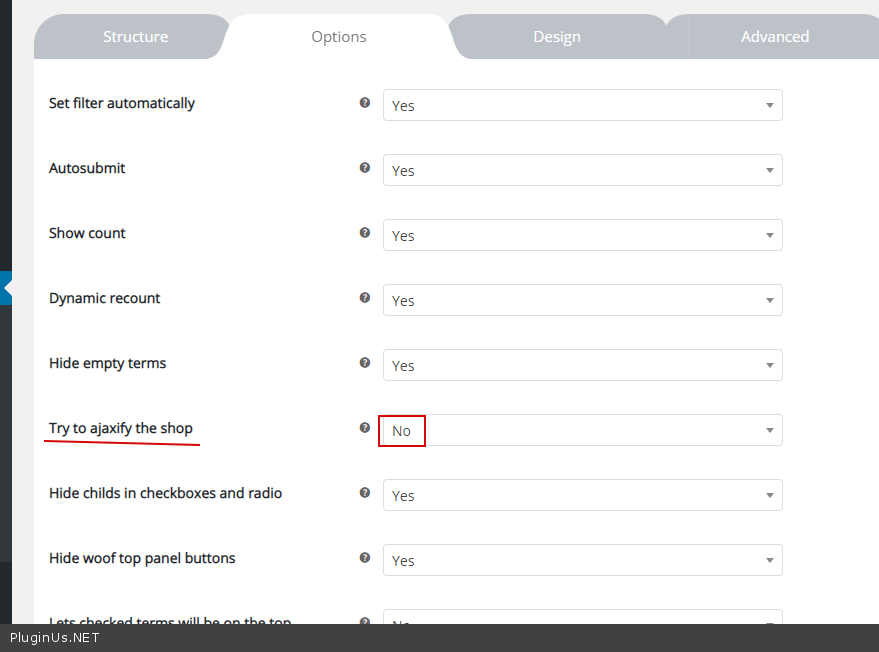Open the Autosubmit dropdown

pyautogui.click(x=582, y=170)
